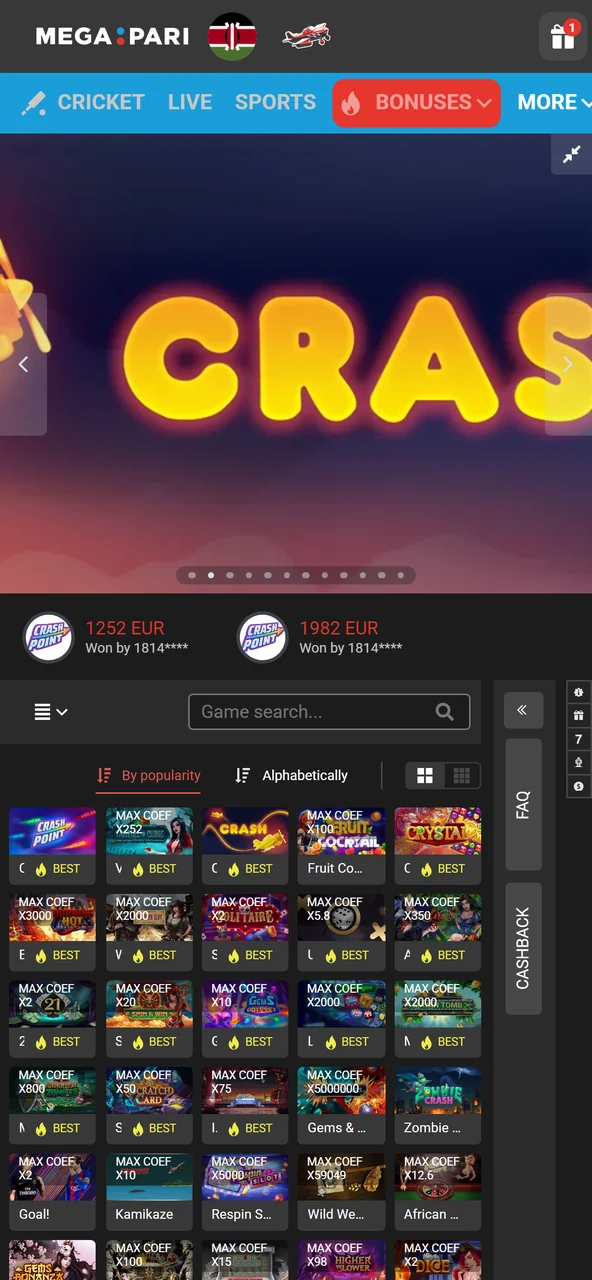The height and width of the screenshot is (1280, 592).
Task: Select the last banner carousel dot
Action: pyautogui.click(x=401, y=575)
